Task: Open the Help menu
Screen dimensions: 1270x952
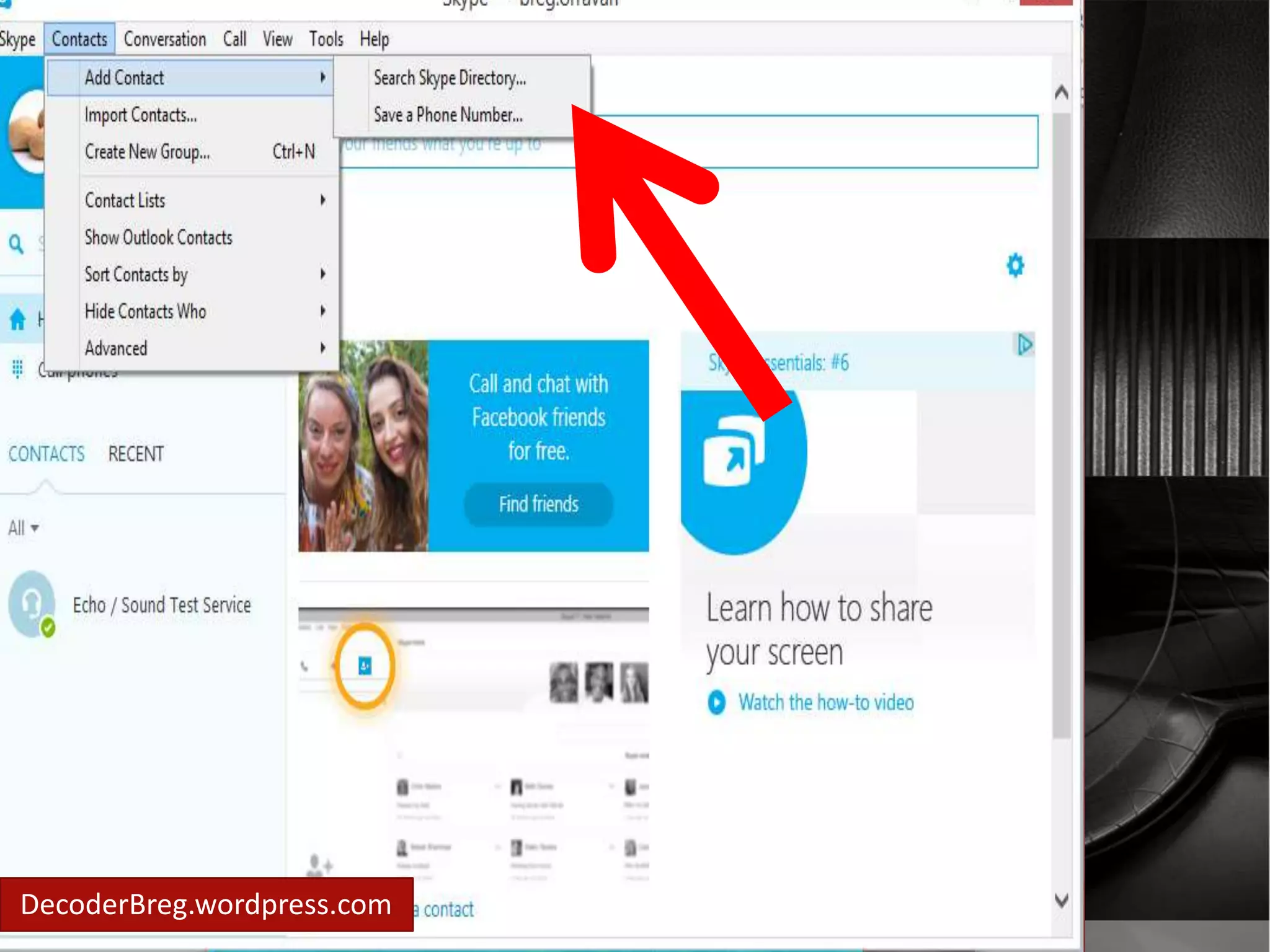Action: click(x=374, y=40)
